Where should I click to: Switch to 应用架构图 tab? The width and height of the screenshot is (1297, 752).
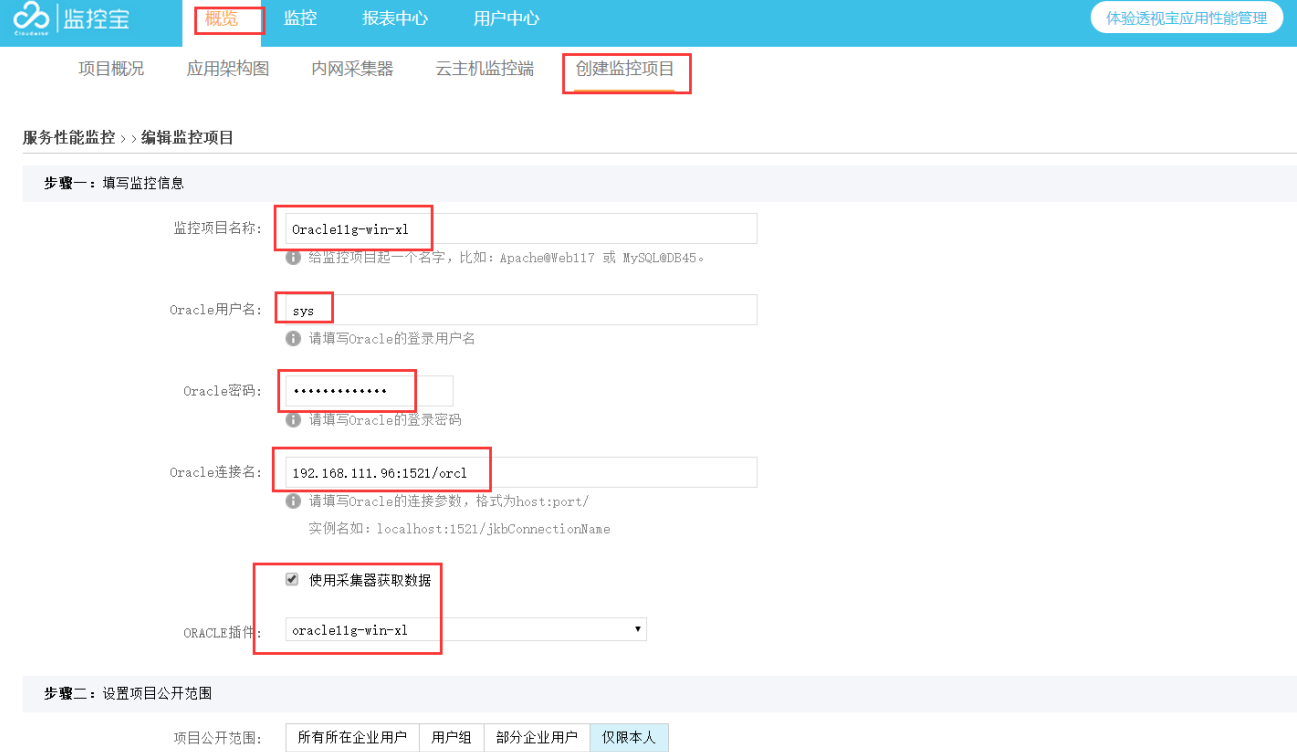pos(228,69)
